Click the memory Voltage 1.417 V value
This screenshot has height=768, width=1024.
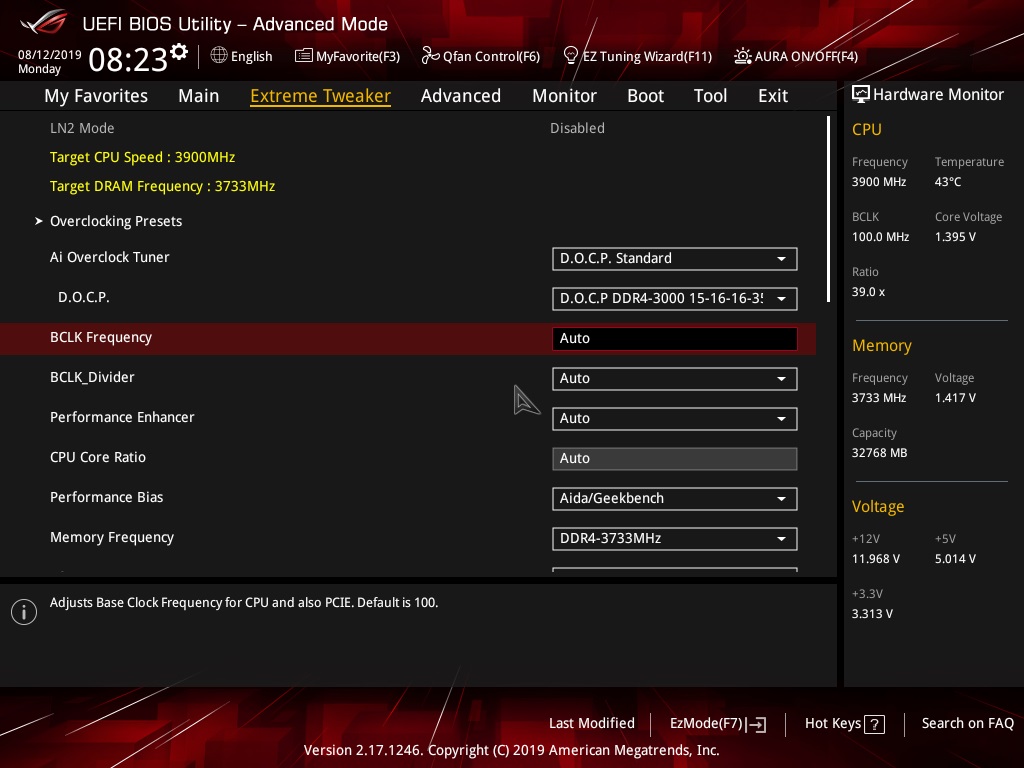[955, 398]
